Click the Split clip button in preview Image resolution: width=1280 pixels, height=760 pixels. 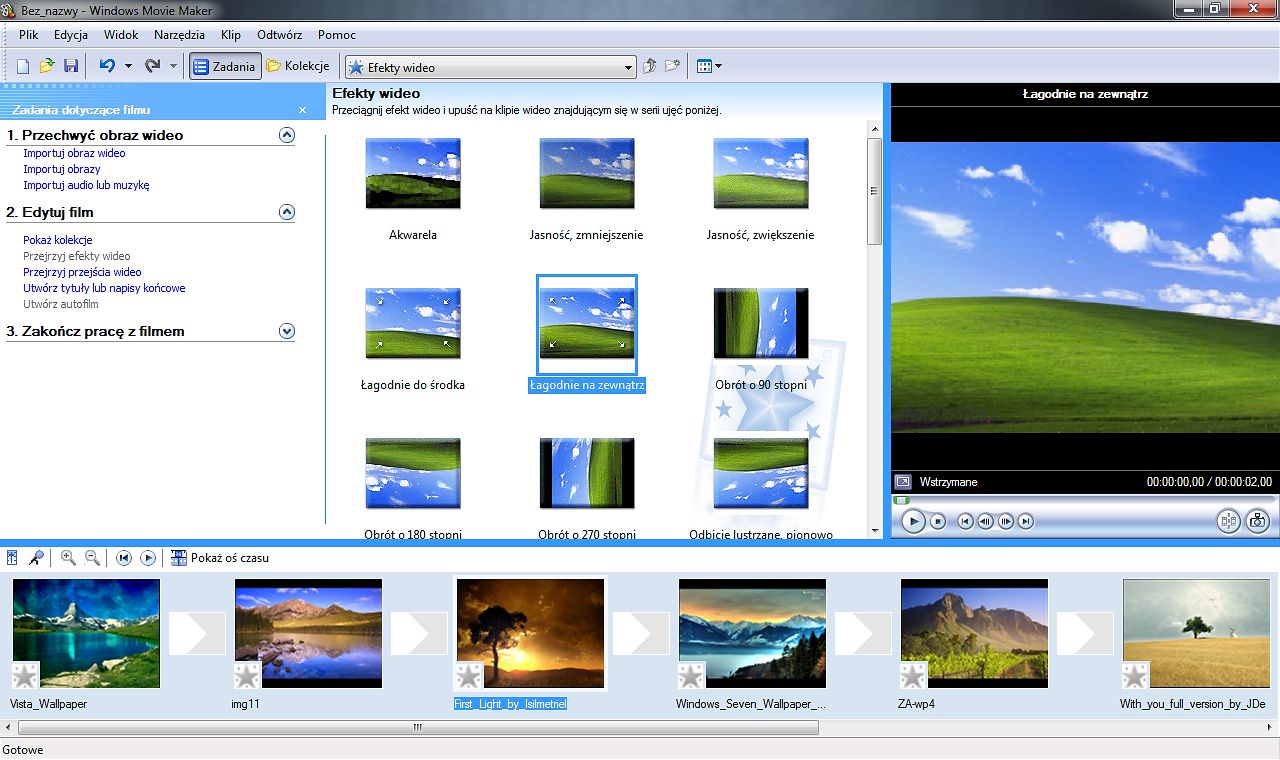coord(1228,521)
